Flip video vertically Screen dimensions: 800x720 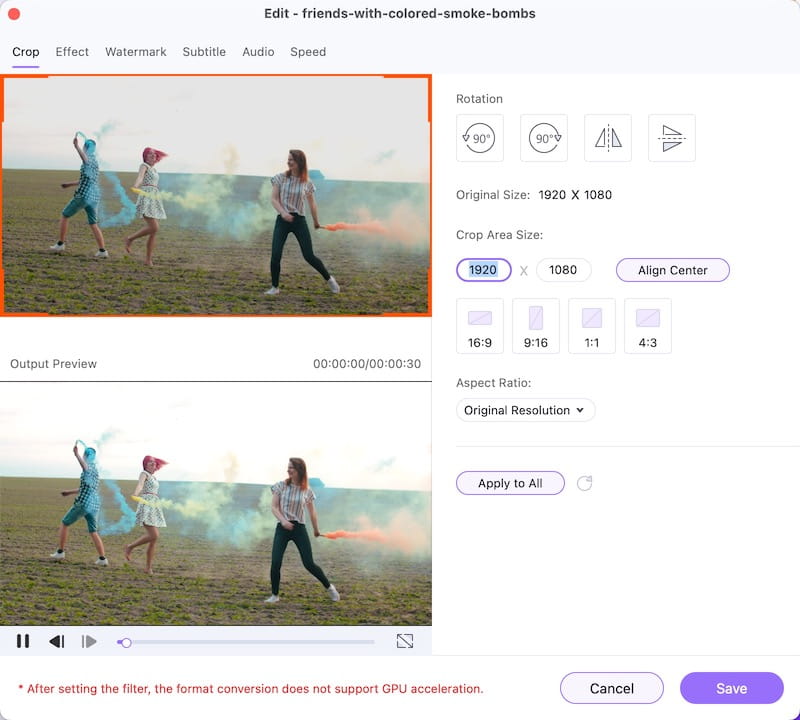point(672,138)
